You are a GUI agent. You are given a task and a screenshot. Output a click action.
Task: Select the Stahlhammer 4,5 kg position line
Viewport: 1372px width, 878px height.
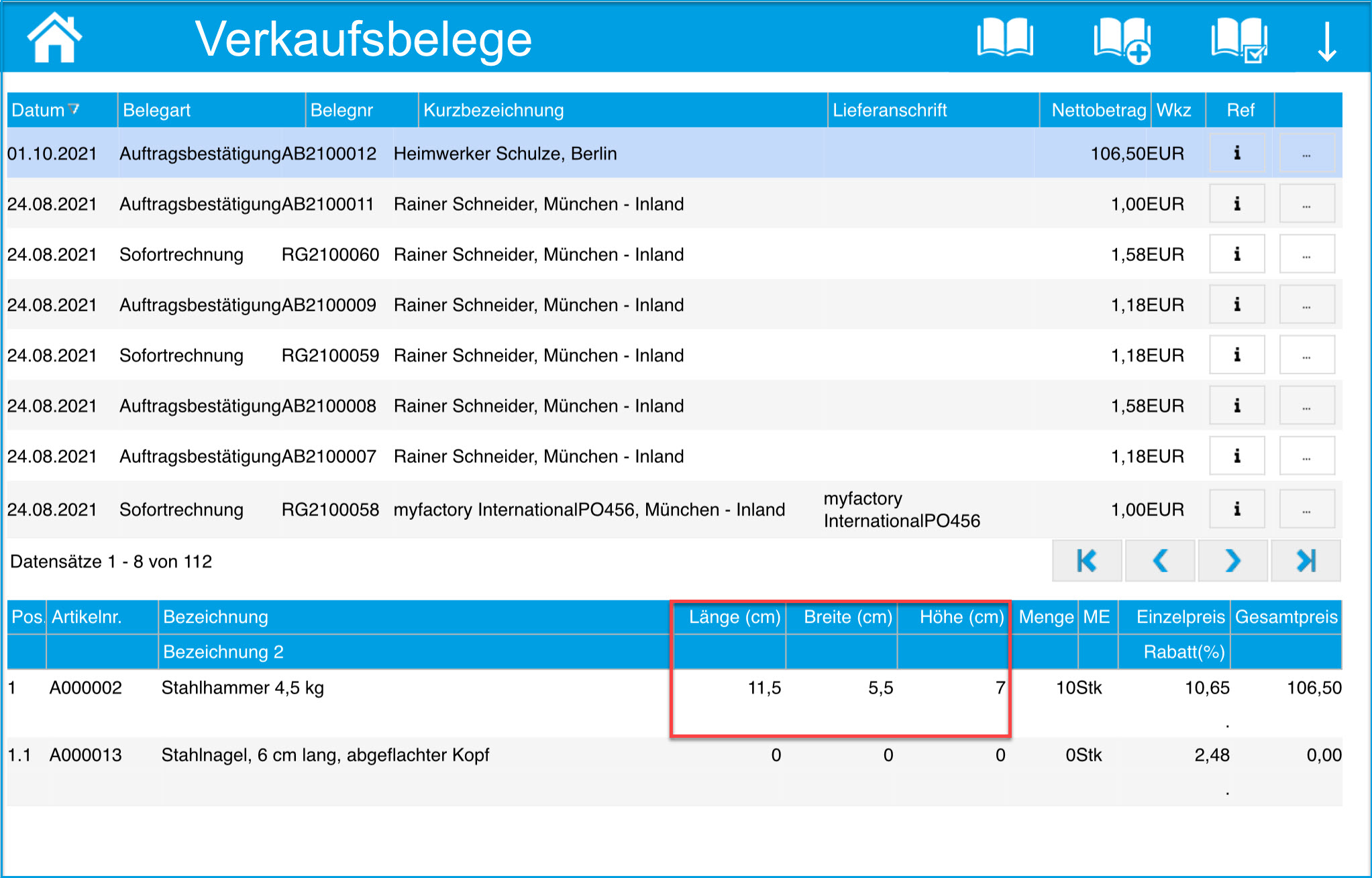click(x=243, y=688)
